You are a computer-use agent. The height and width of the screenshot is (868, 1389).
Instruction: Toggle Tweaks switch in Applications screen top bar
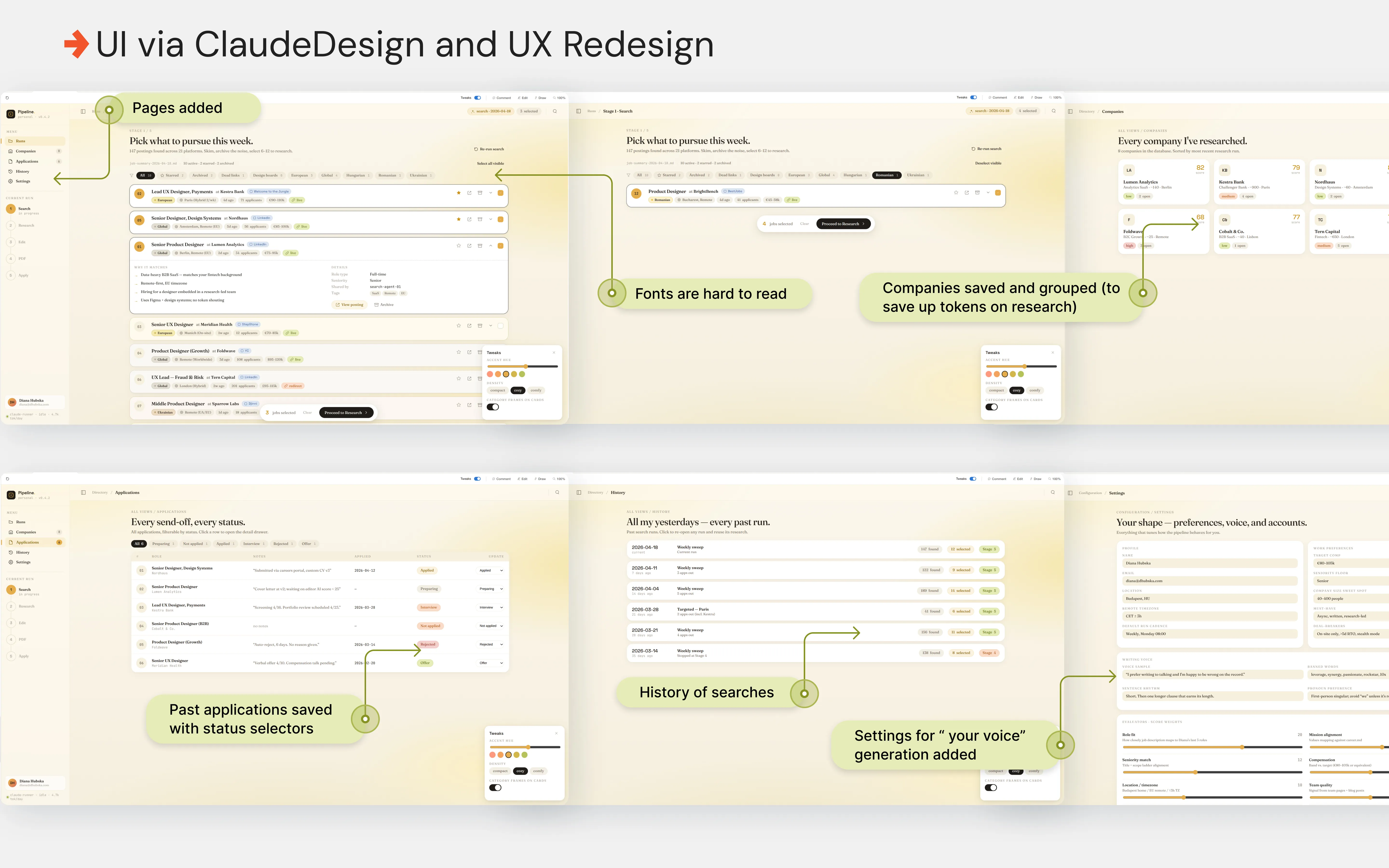(477, 479)
